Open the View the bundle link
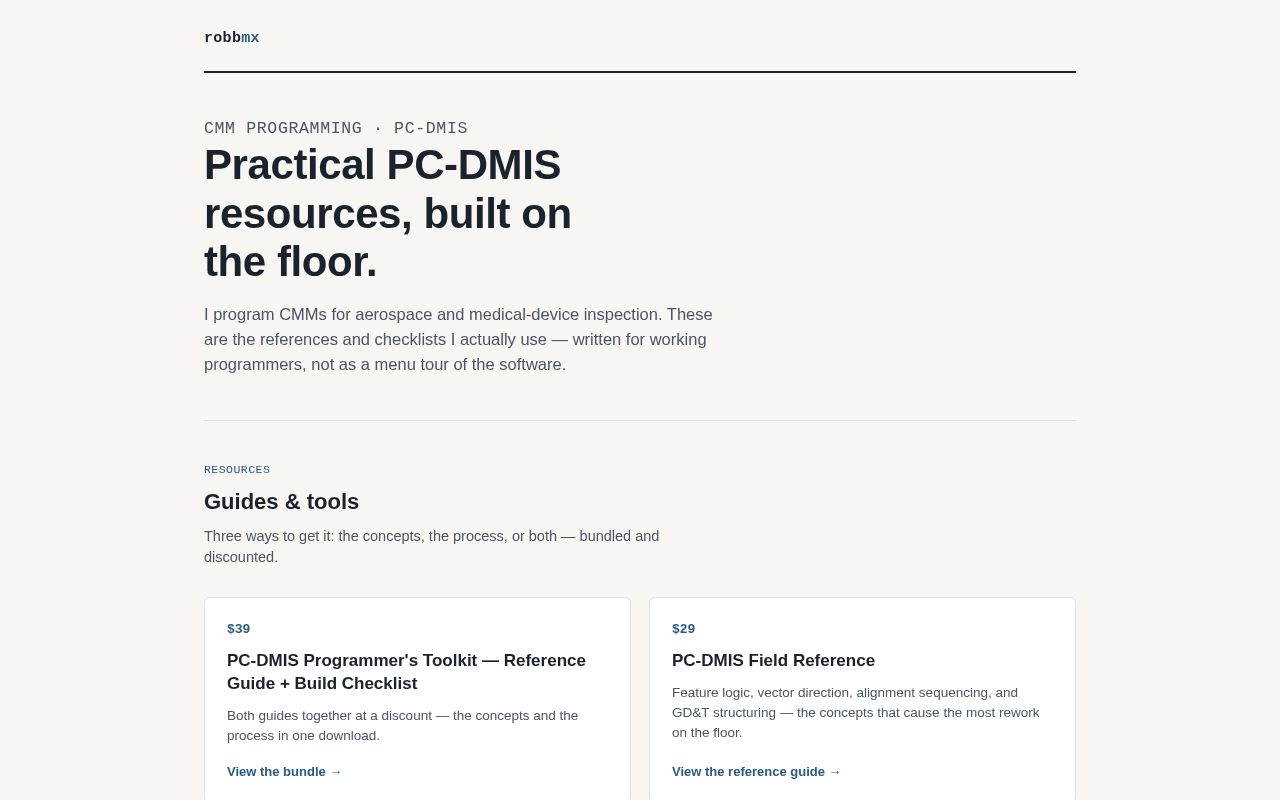 pos(284,771)
